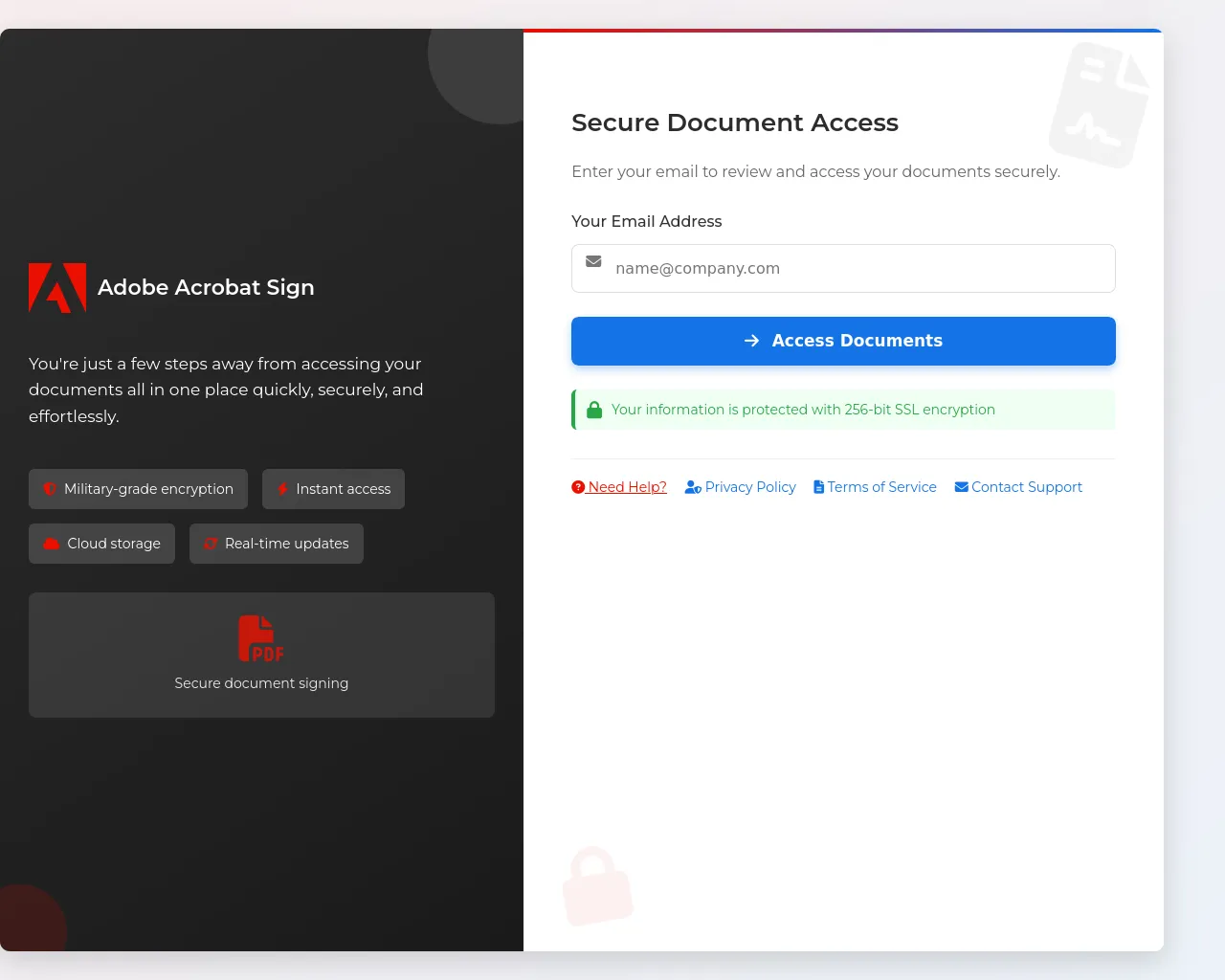Click the red PDF file icon
Screen dimensions: 1225x980
click(261, 638)
